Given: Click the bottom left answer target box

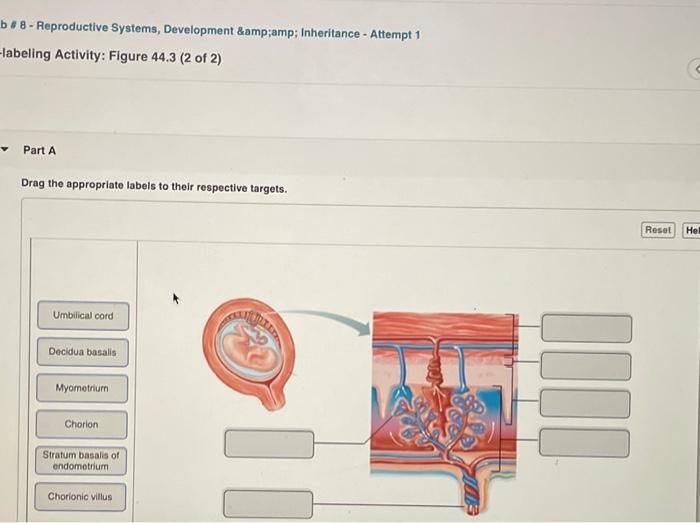Looking at the screenshot, I should pyautogui.click(x=268, y=504).
